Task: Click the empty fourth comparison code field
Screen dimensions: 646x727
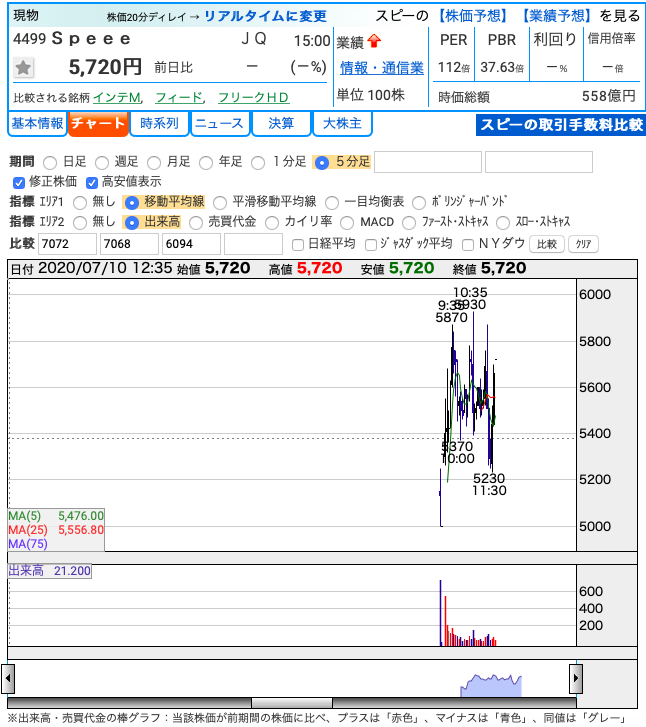Action: pyautogui.click(x=253, y=244)
